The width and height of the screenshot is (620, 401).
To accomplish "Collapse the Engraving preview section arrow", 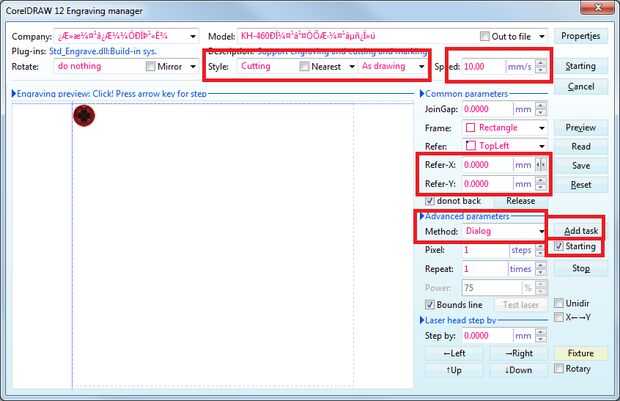I will (x=14, y=94).
